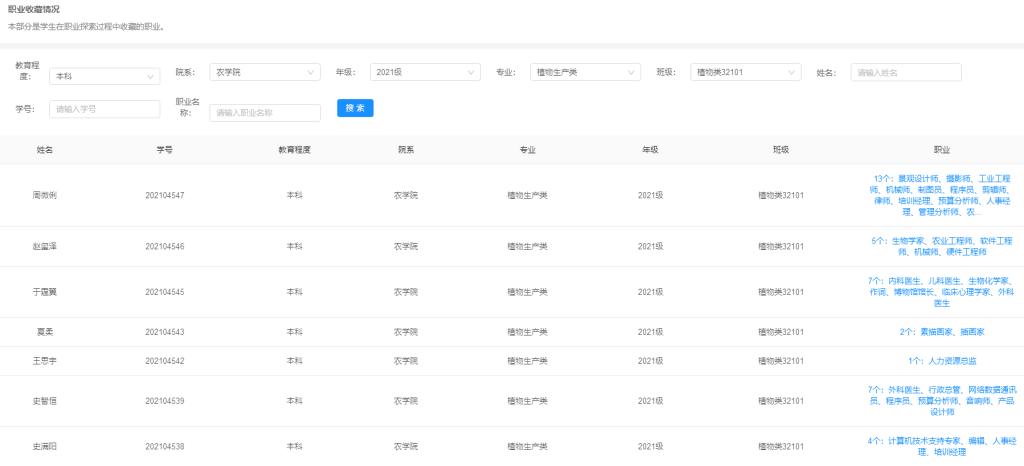Open the 4个 careers link for 202104538

click(941, 446)
